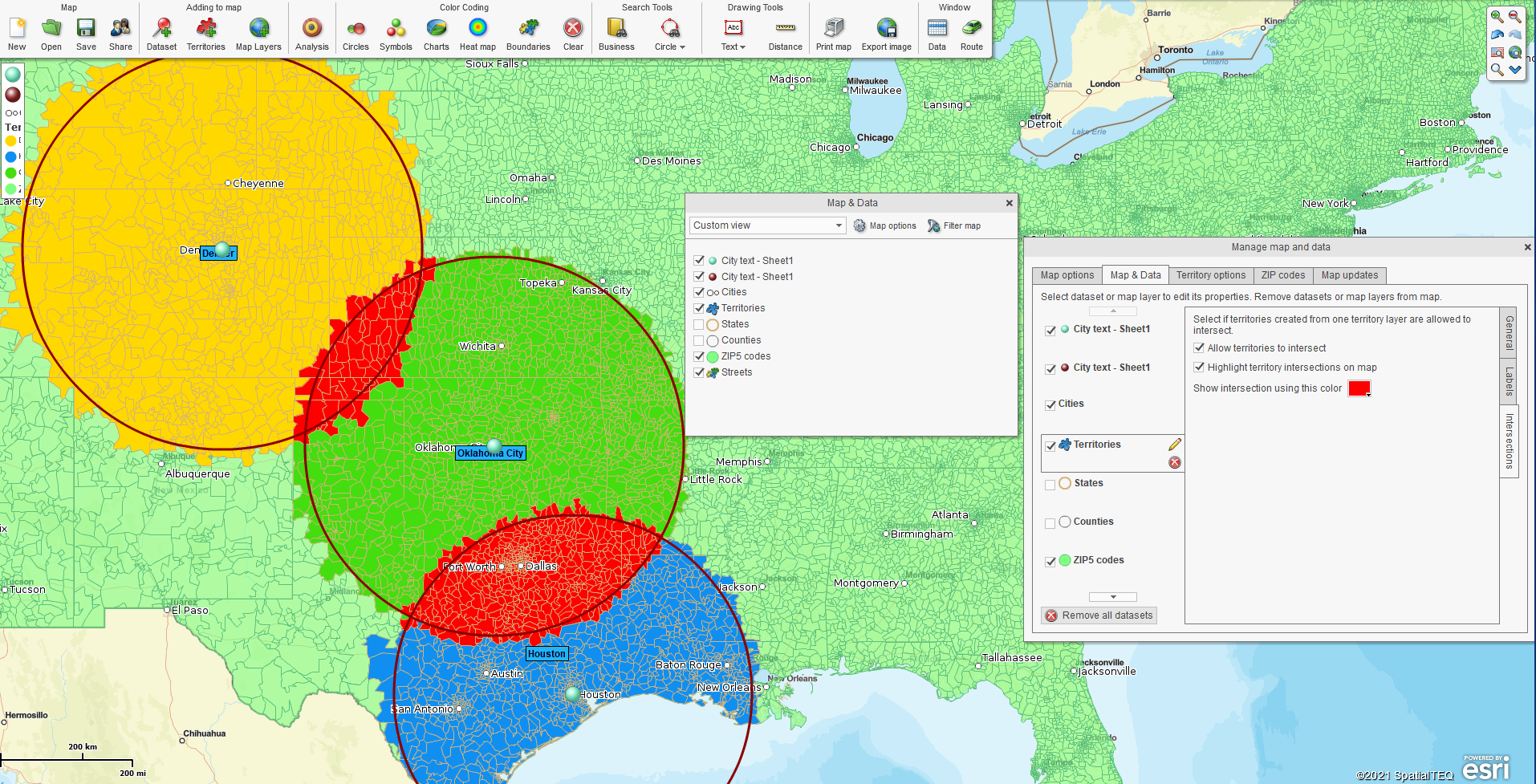Toggle ZIP5 codes layer in Map & Data

click(x=699, y=356)
